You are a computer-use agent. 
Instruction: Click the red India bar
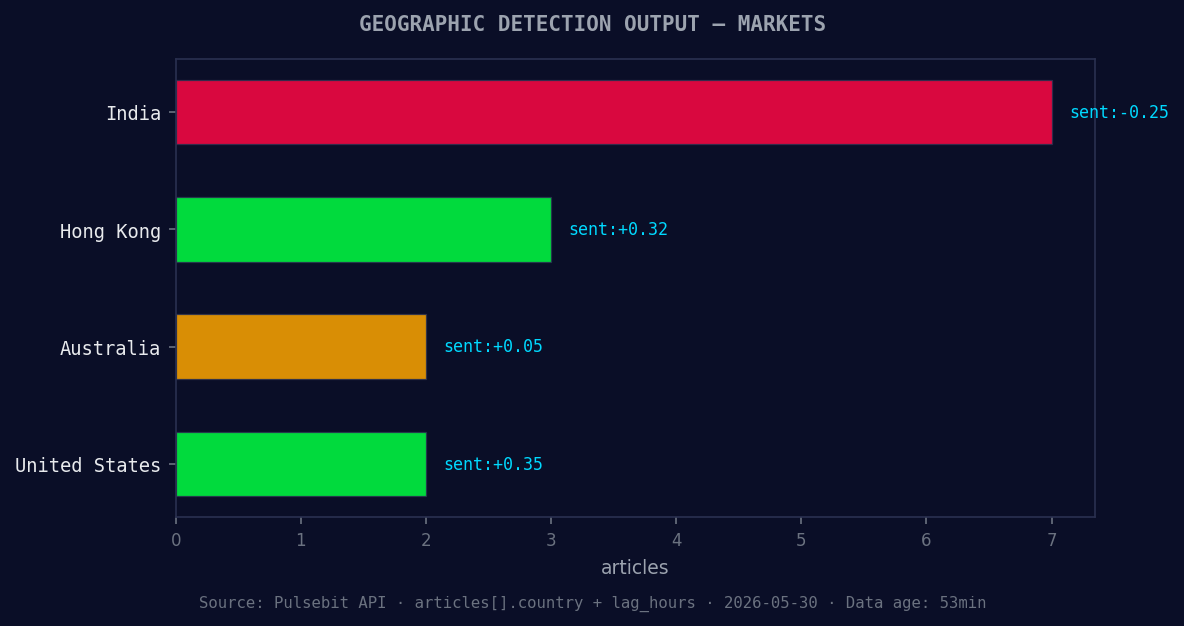point(614,113)
